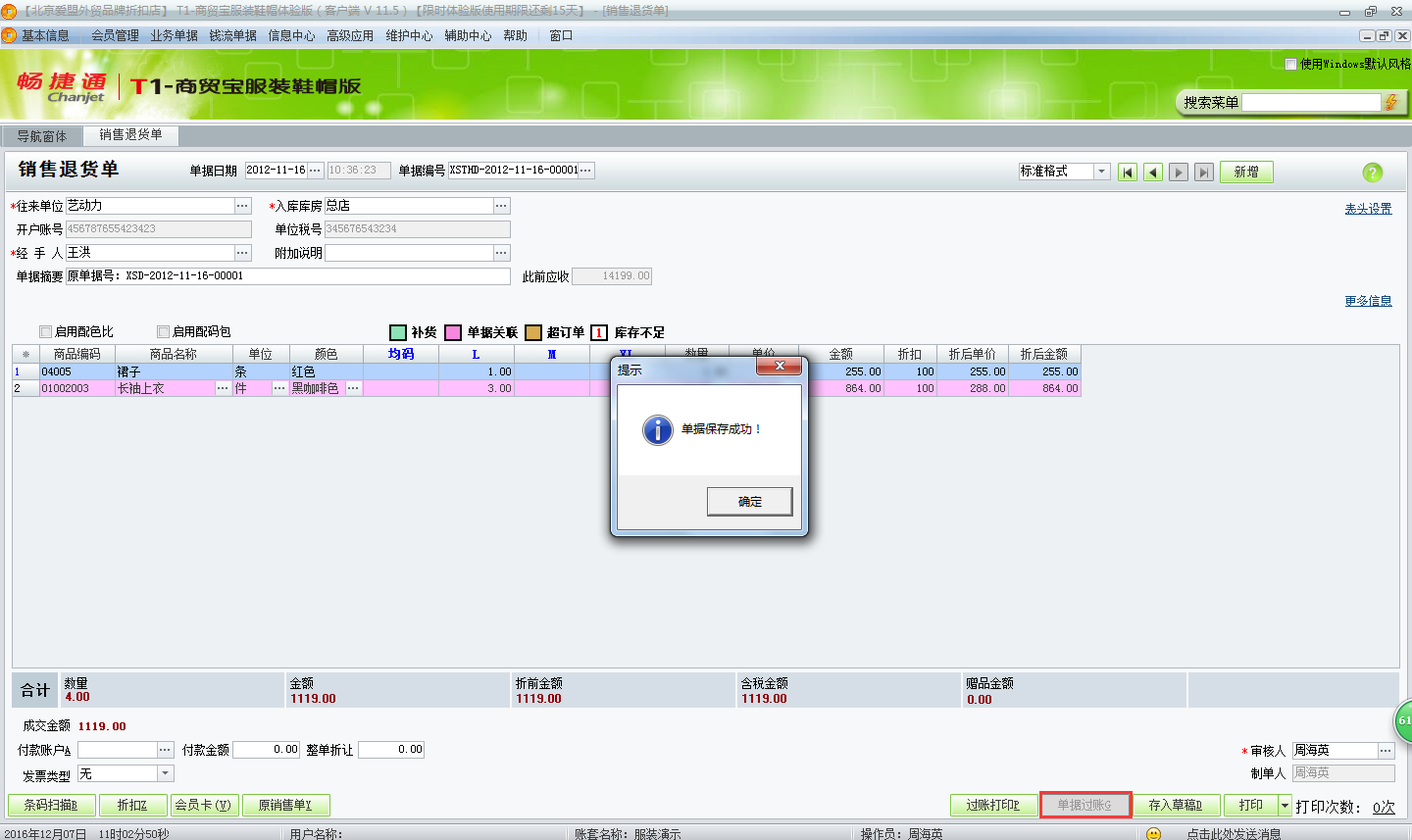This screenshot has height=840, width=1412.
Task: Open 表头设置 link
Action: point(1368,209)
